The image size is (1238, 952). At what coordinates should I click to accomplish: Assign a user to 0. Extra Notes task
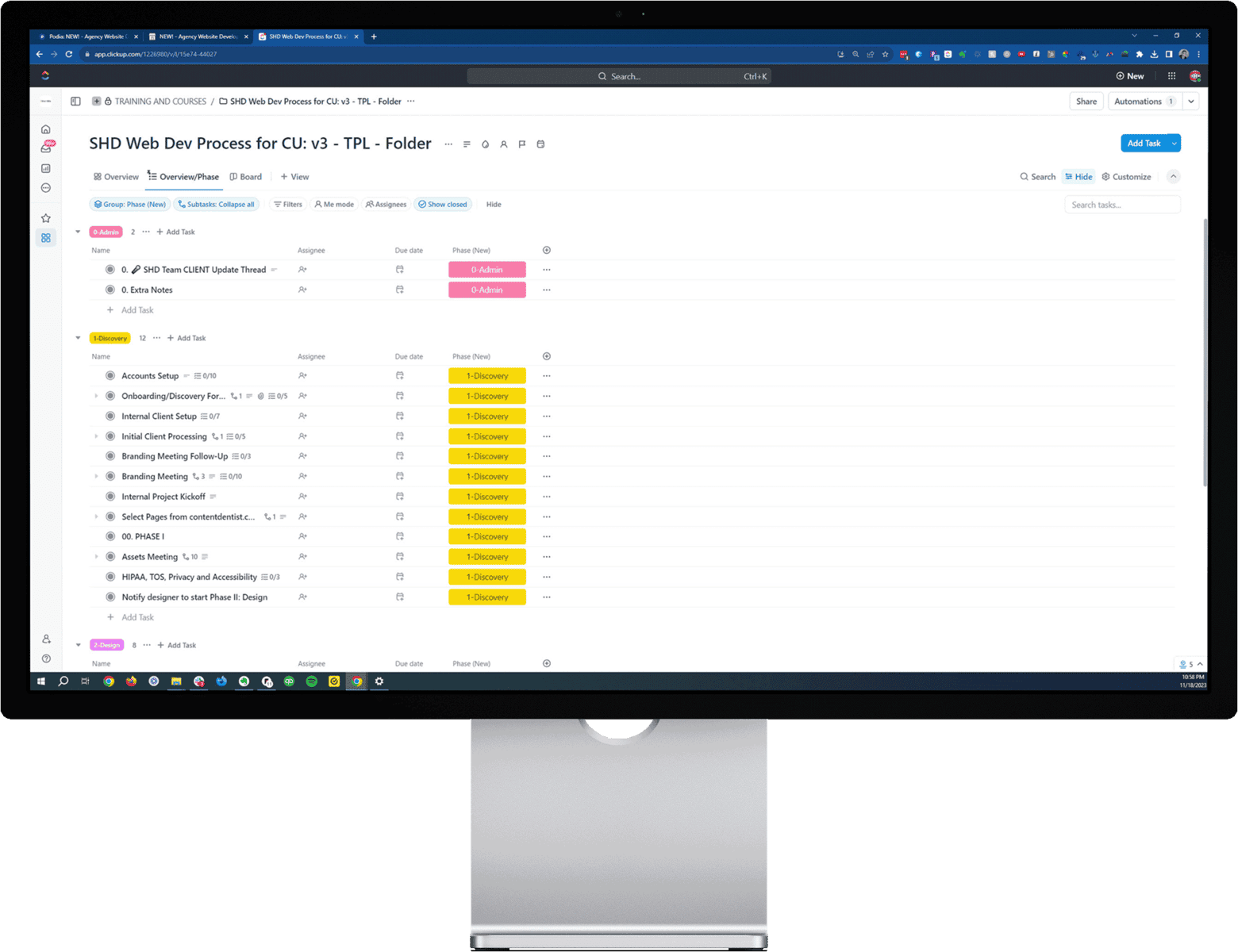(302, 290)
